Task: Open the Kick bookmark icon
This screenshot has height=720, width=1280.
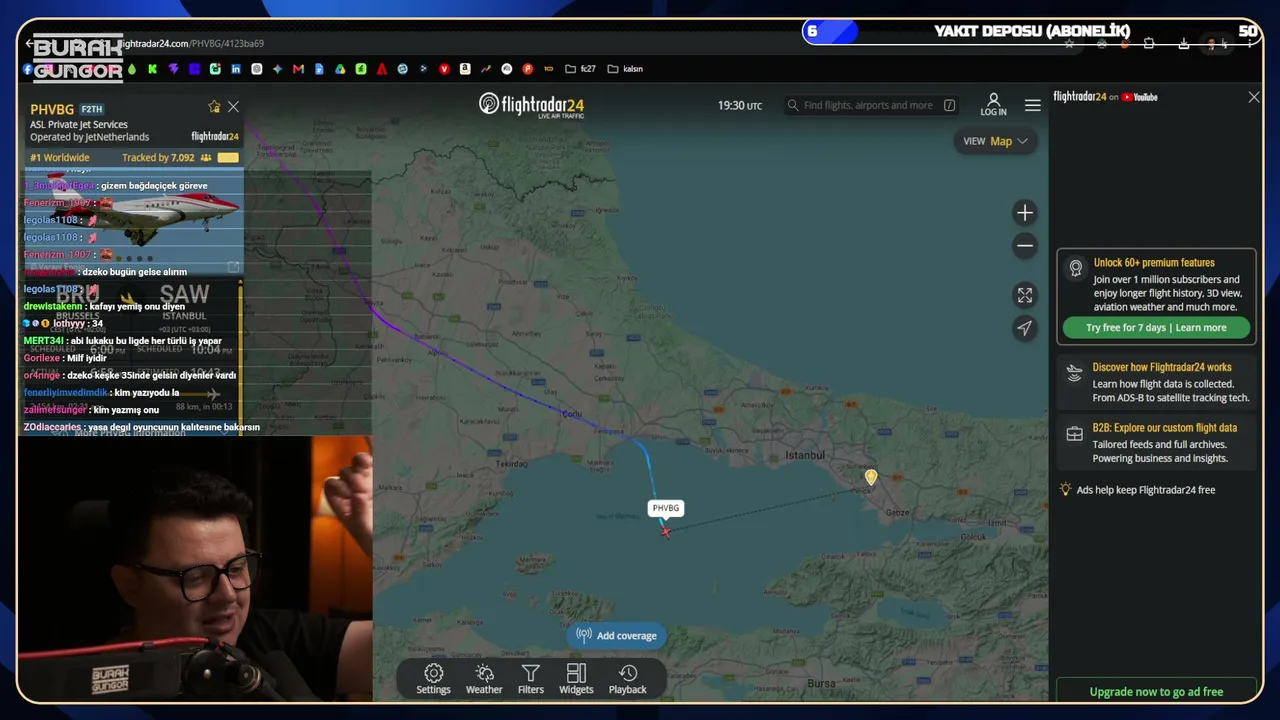Action: (152, 69)
